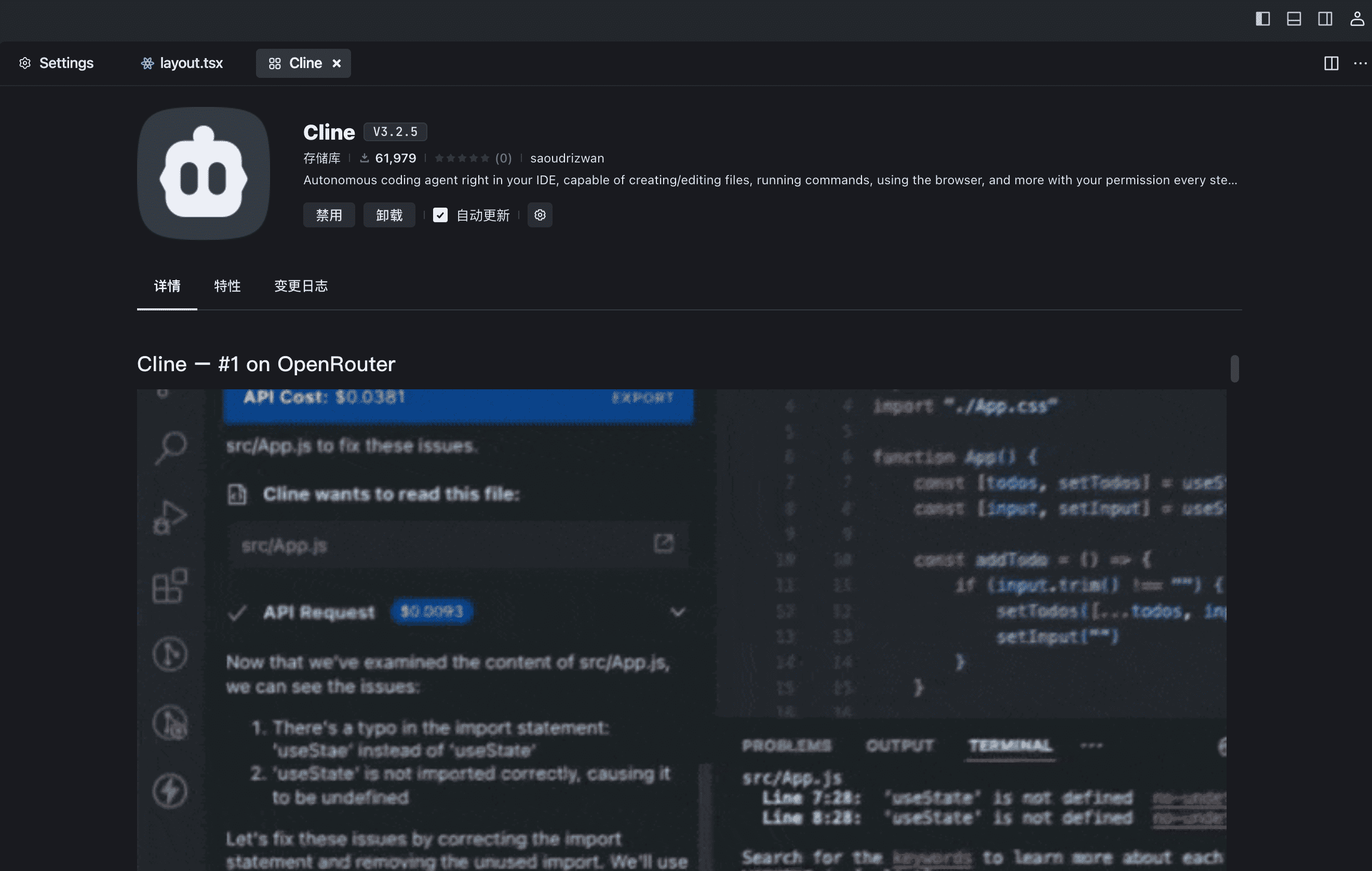This screenshot has width=1372, height=871.
Task: Close the Cline tab
Action: pos(337,63)
